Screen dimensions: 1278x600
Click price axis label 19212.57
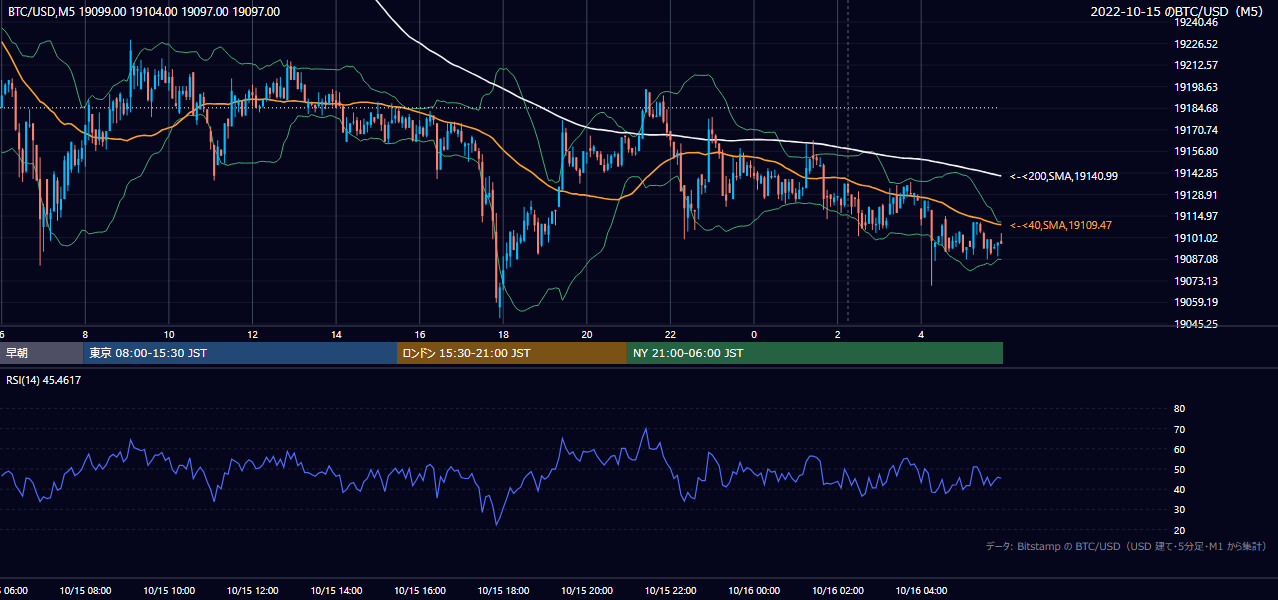coord(1196,65)
